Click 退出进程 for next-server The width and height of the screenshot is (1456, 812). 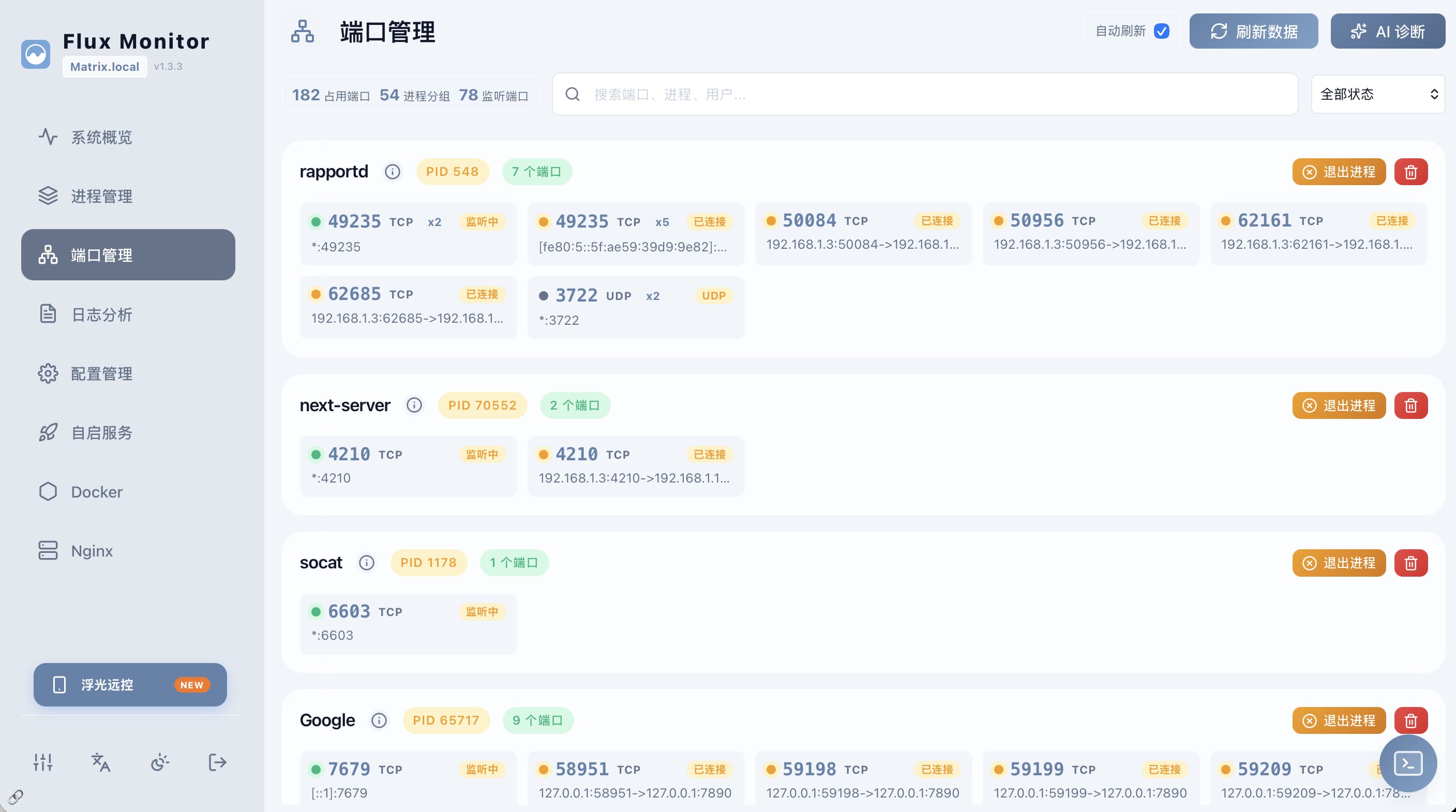(1339, 405)
